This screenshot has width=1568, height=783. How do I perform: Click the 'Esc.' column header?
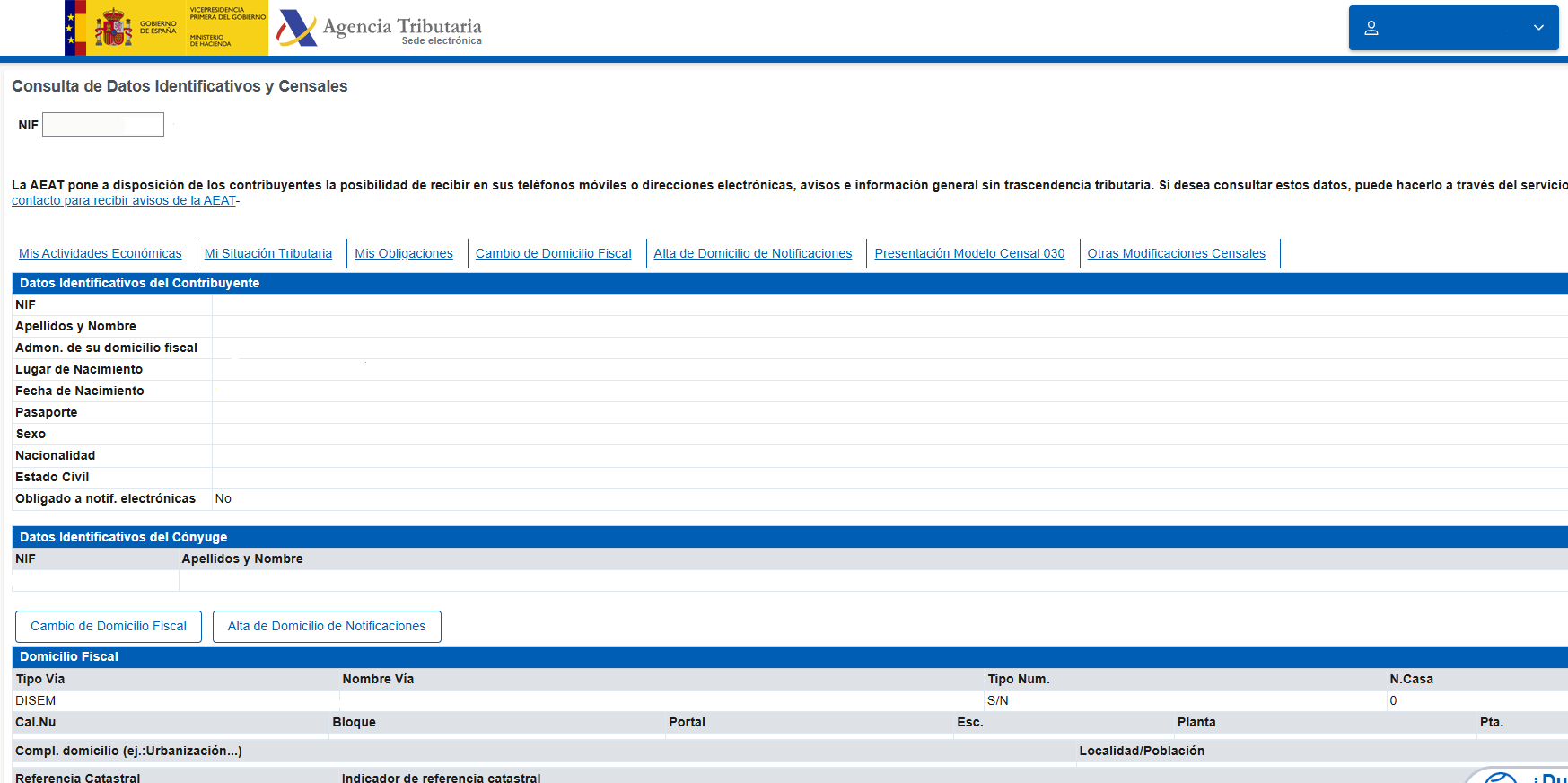click(970, 722)
